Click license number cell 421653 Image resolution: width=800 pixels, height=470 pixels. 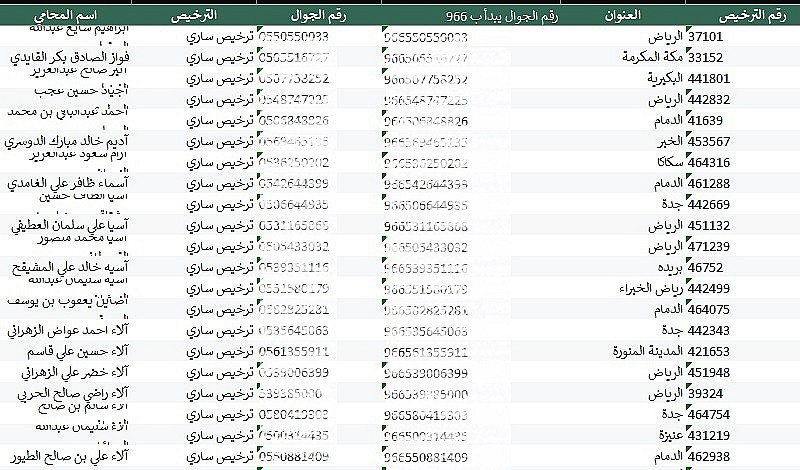pyautogui.click(x=709, y=352)
